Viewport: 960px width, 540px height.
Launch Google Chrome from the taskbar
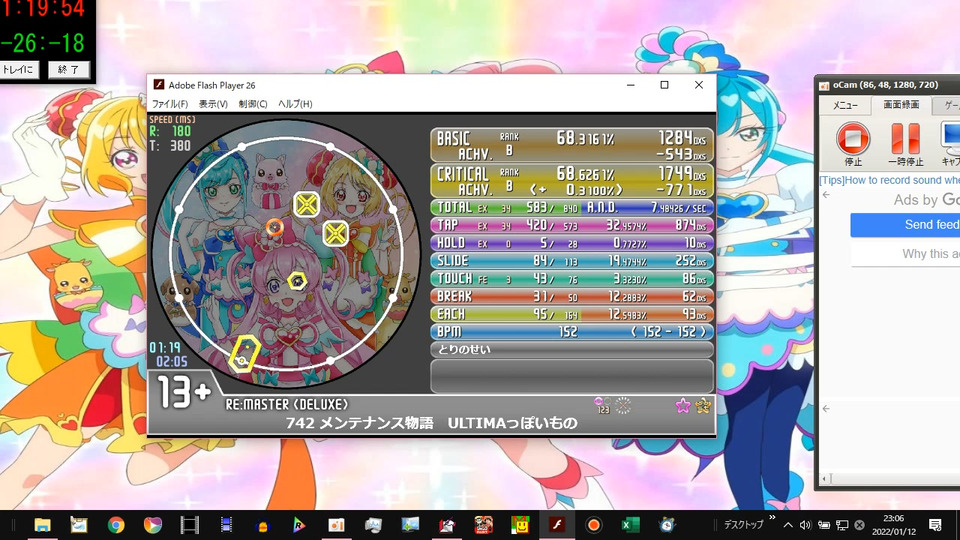click(x=116, y=525)
